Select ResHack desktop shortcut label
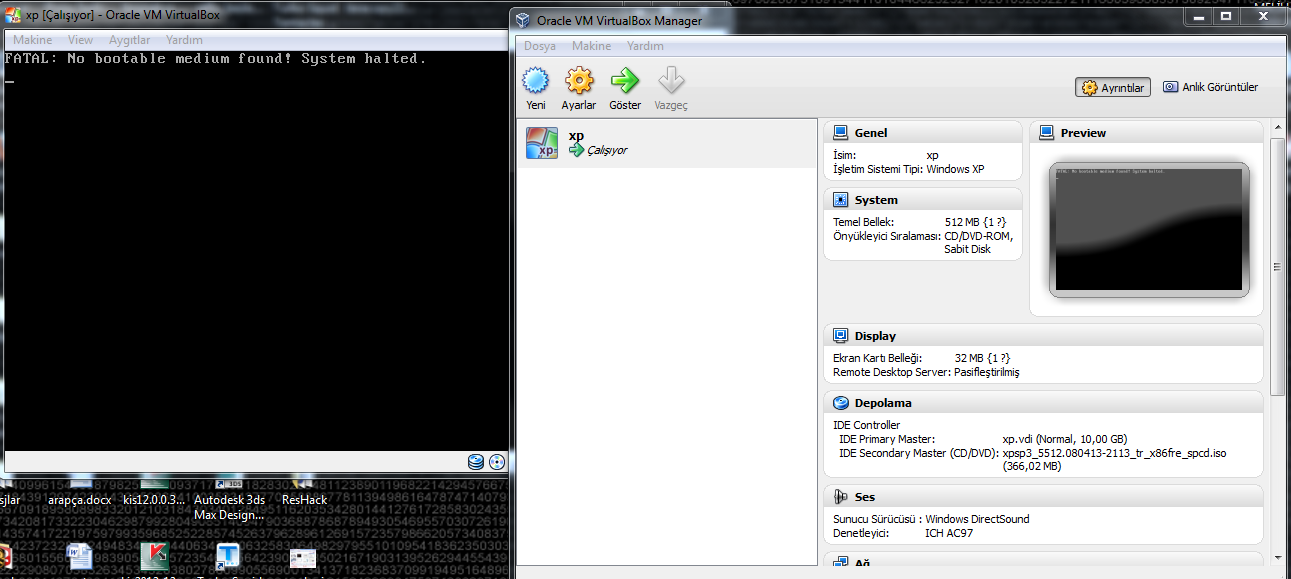Image resolution: width=1291 pixels, height=579 pixels. point(305,500)
